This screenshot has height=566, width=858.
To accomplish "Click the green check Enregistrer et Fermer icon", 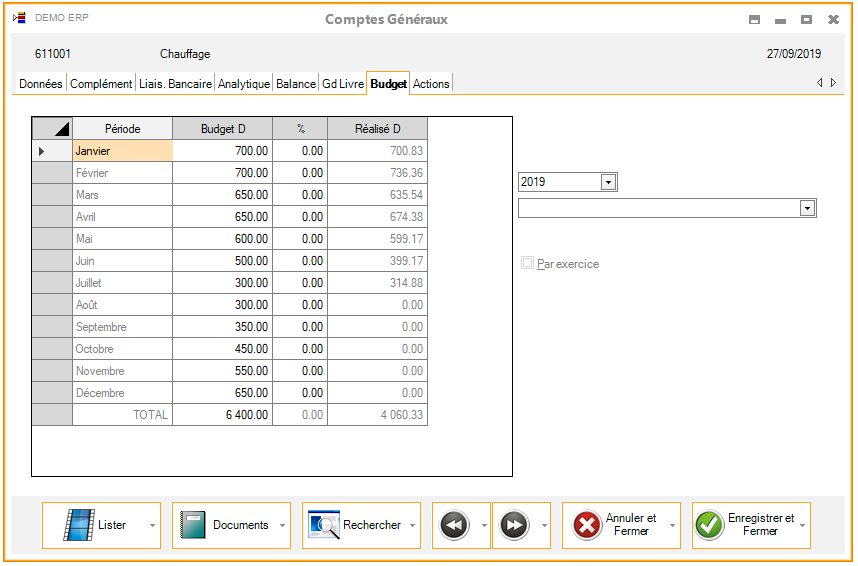I will pos(710,525).
